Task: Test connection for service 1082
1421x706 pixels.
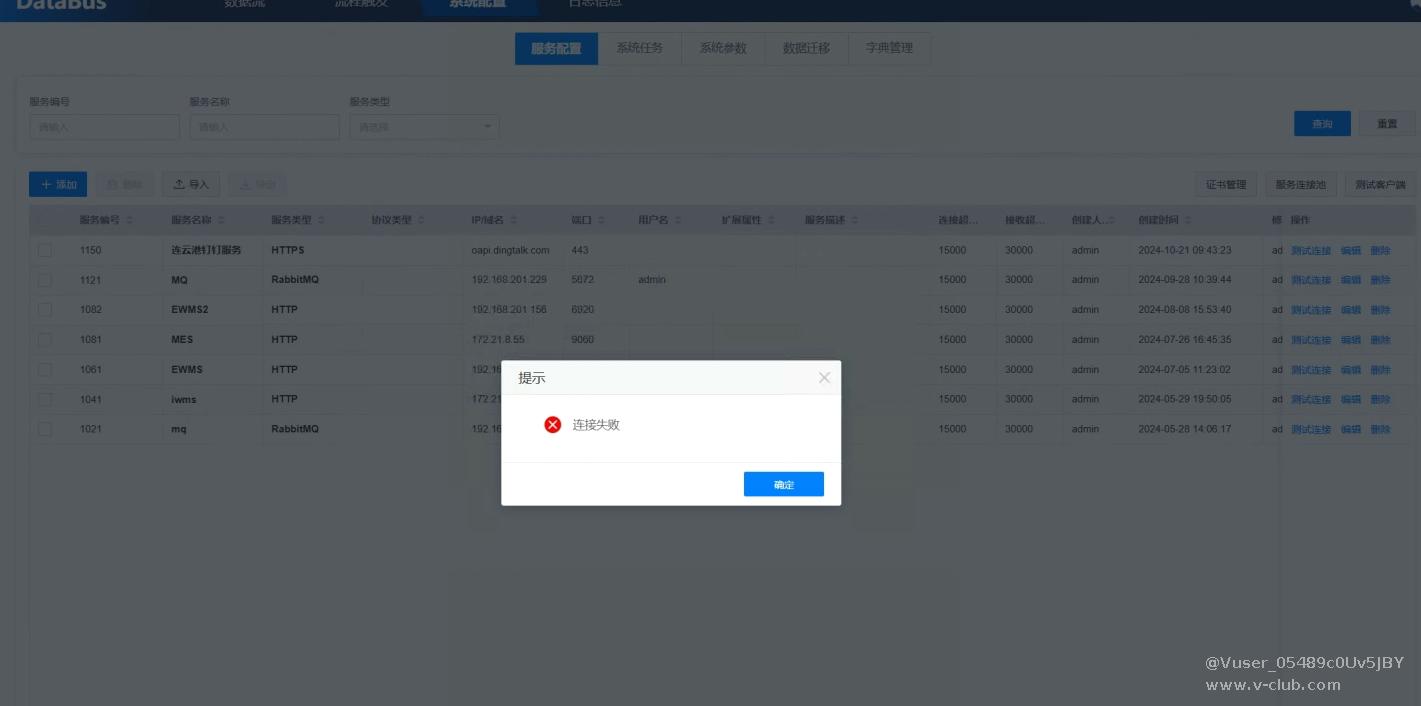Action: [1311, 310]
